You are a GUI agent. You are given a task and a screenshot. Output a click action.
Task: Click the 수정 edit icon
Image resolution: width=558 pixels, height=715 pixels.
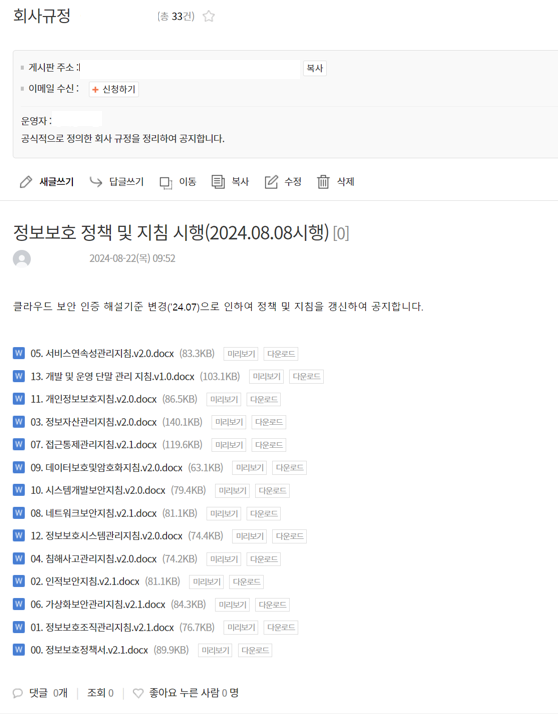point(271,182)
